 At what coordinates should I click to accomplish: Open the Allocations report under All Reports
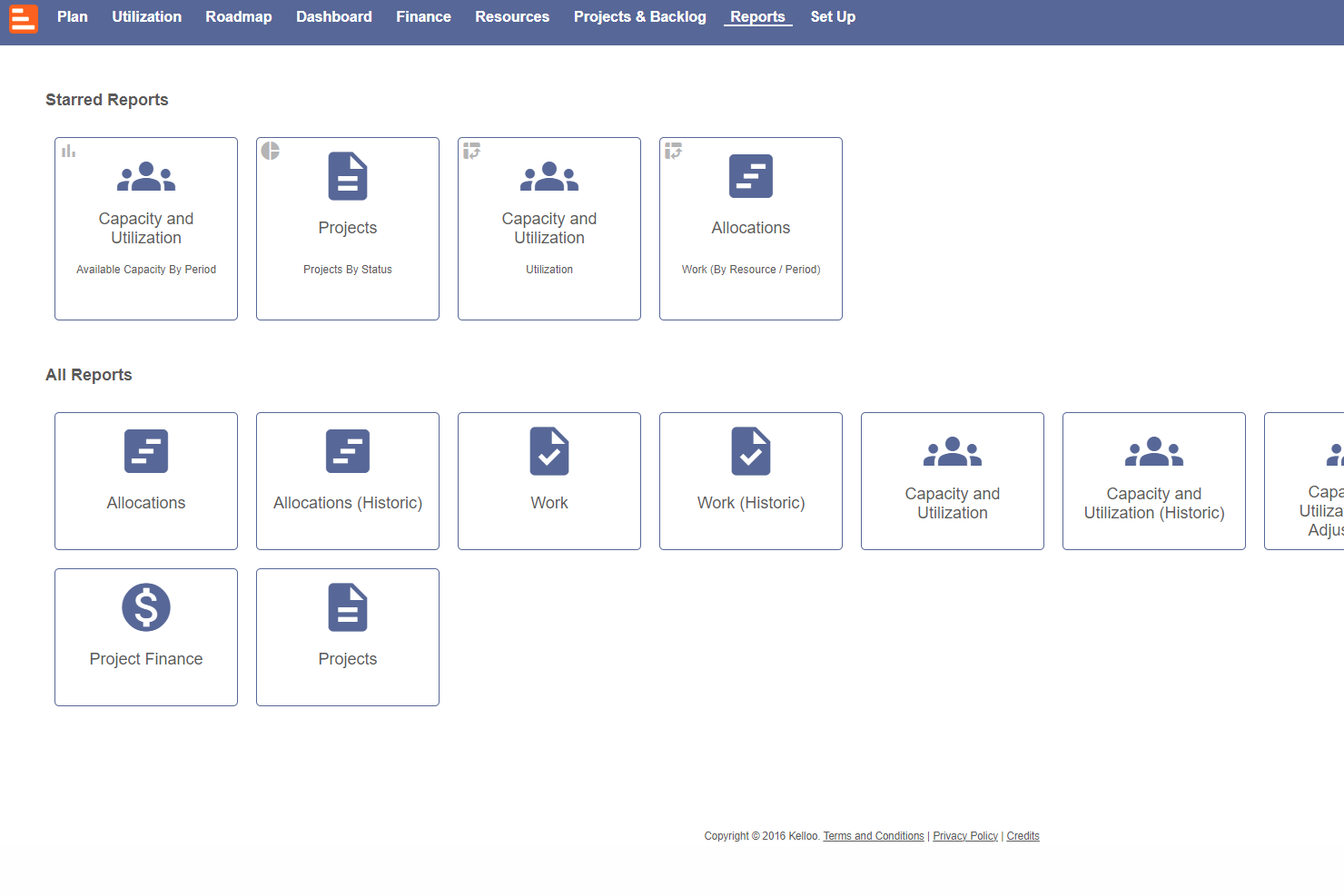(x=146, y=481)
